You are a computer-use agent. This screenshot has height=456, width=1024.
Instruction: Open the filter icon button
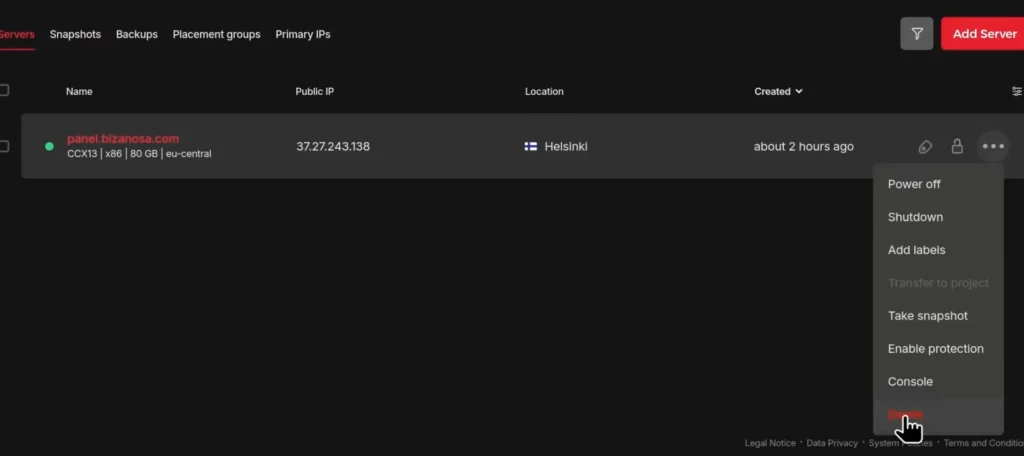pyautogui.click(x=917, y=33)
